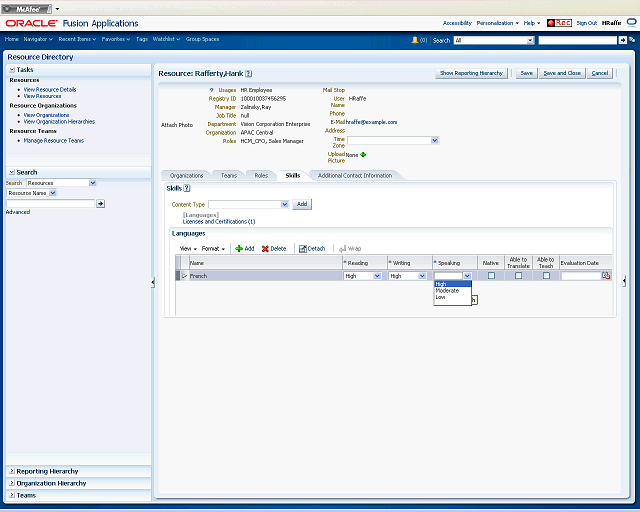Click the McAfee toolbar logo
The width and height of the screenshot is (640, 512).
tap(27, 9)
